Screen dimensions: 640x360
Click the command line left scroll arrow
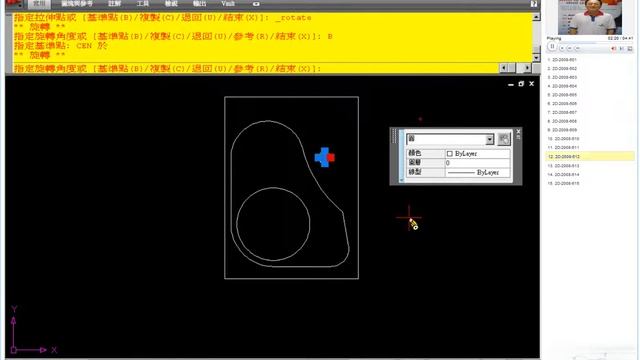pos(504,68)
